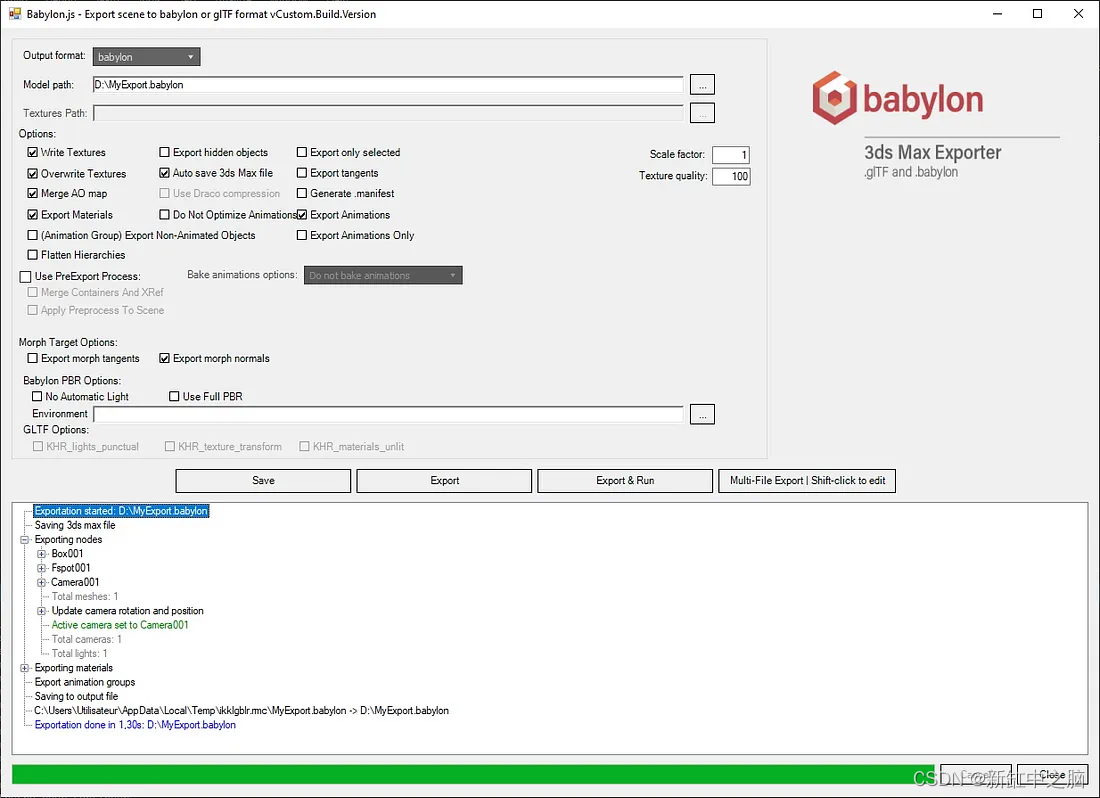This screenshot has height=798, width=1100.
Task: Select 'Saving to output file' log row
Action: coord(76,696)
